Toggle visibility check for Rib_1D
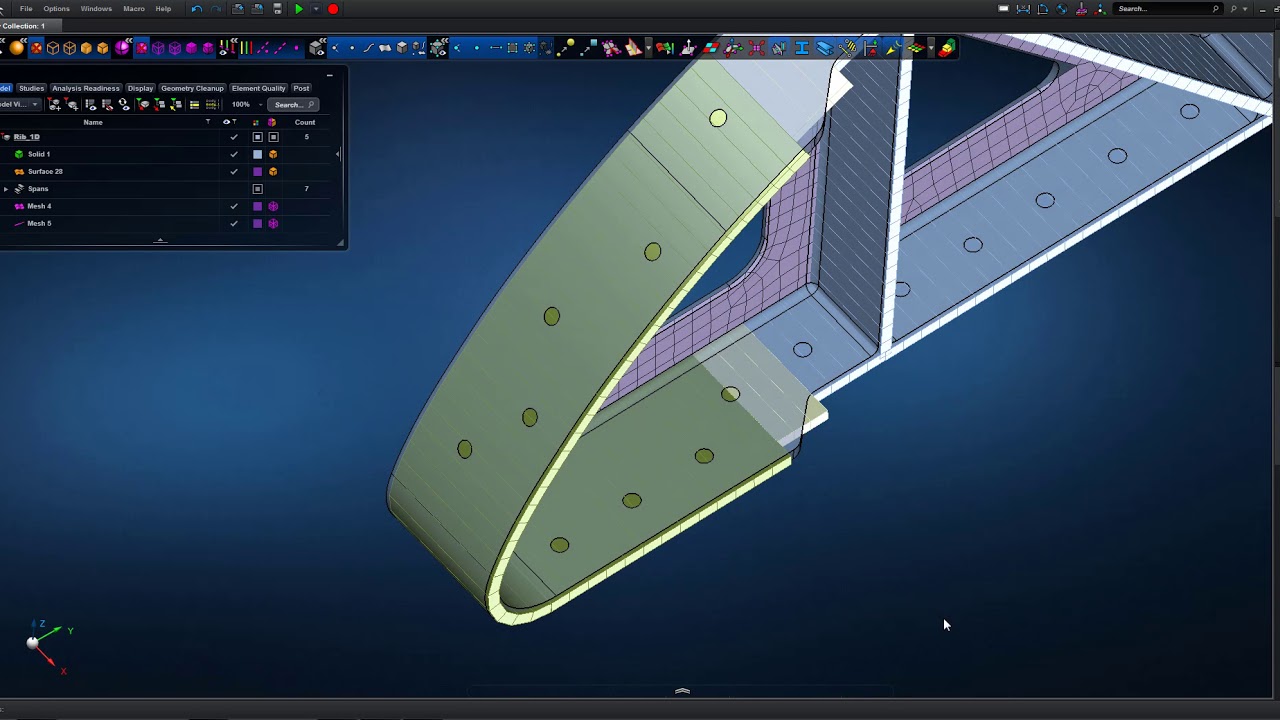The image size is (1280, 720). (234, 137)
